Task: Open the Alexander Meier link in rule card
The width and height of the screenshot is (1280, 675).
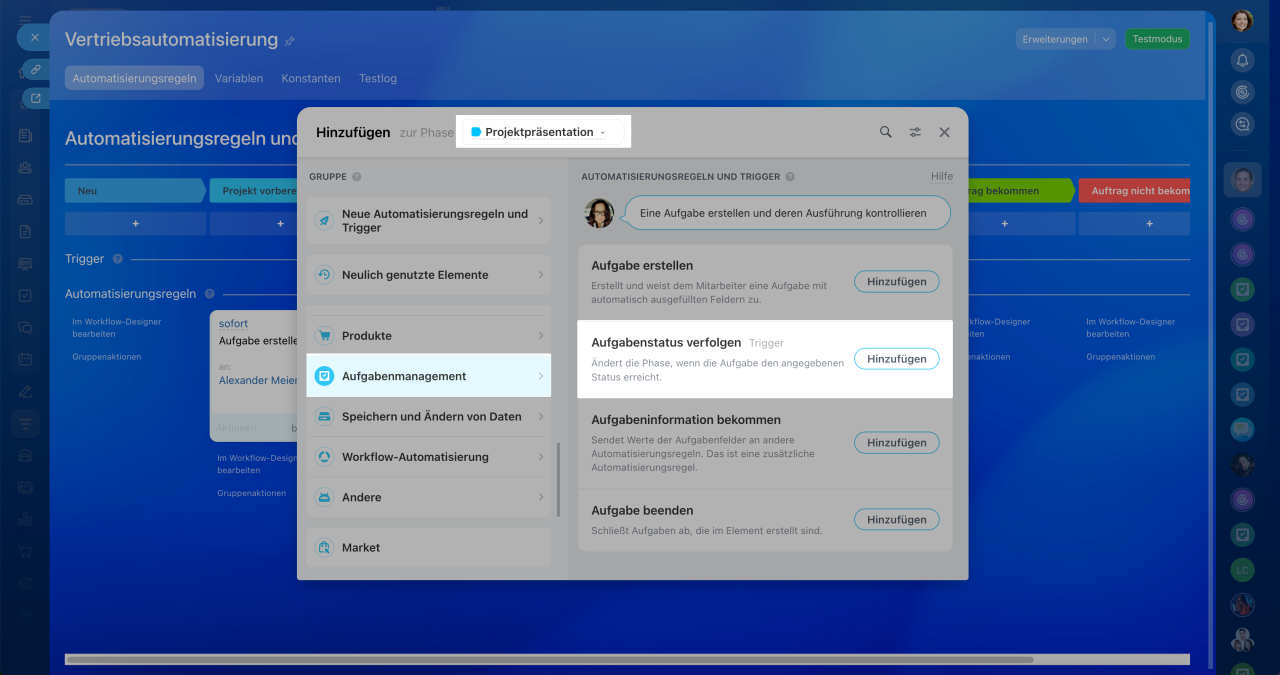Action: click(x=258, y=380)
